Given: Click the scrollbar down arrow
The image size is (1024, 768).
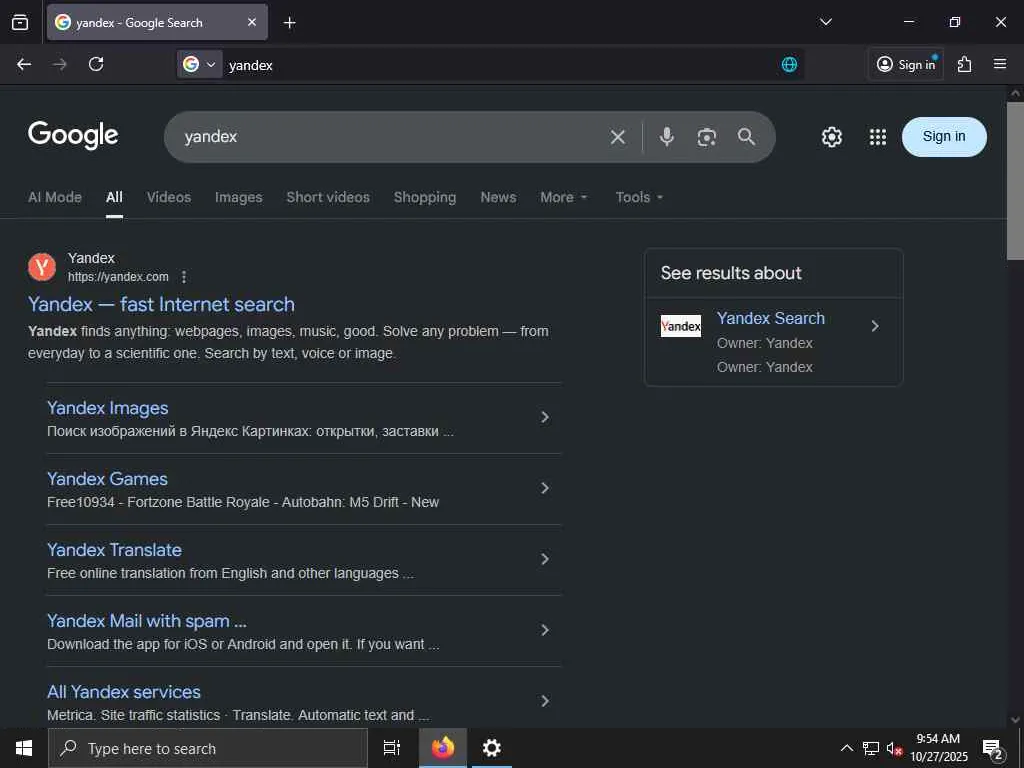Looking at the screenshot, I should pos(1015,720).
